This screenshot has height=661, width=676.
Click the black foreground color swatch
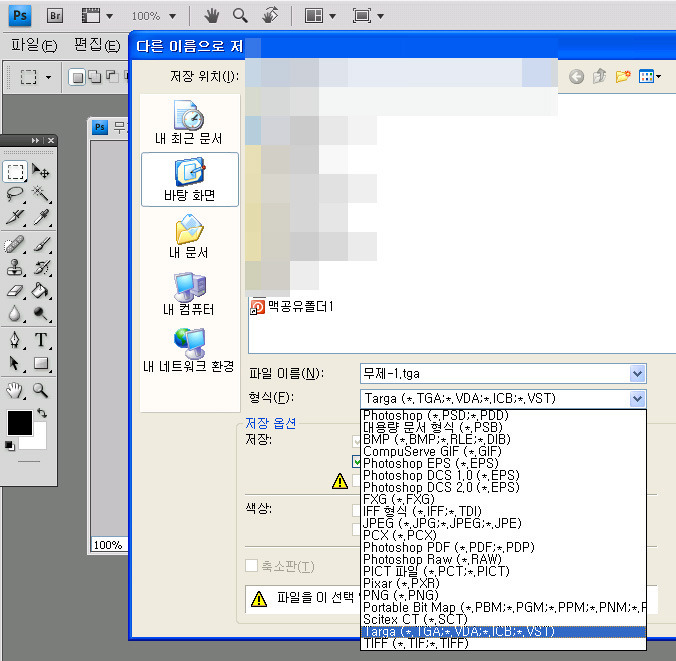pyautogui.click(x=20, y=423)
